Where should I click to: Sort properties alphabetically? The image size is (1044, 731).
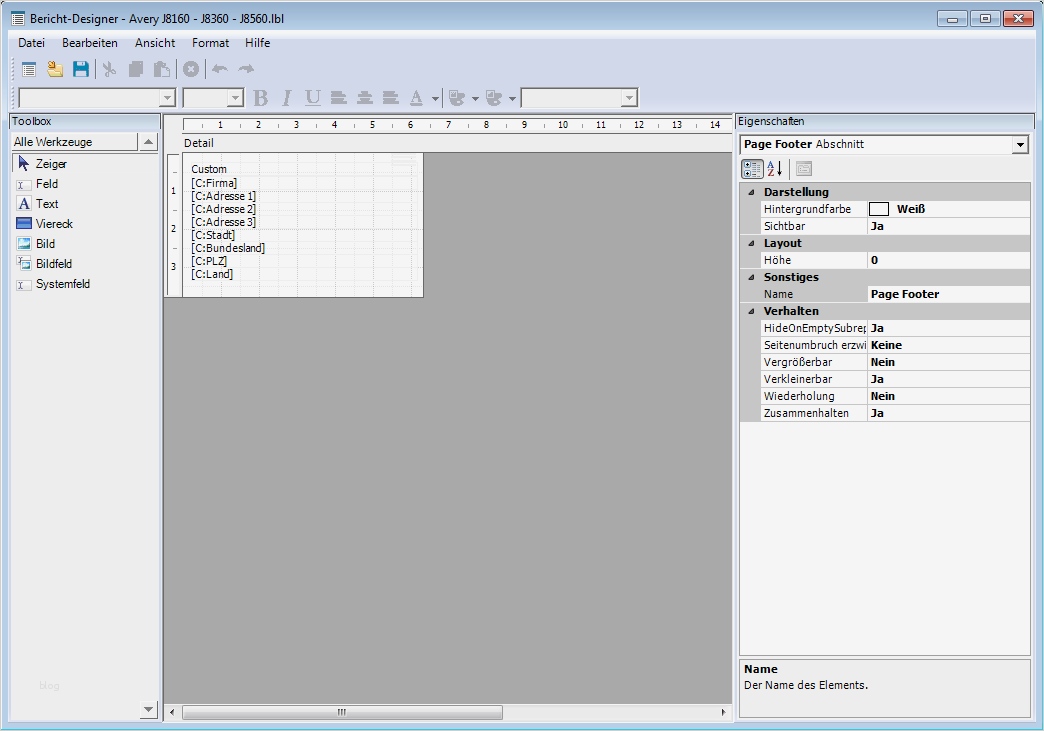[x=775, y=169]
